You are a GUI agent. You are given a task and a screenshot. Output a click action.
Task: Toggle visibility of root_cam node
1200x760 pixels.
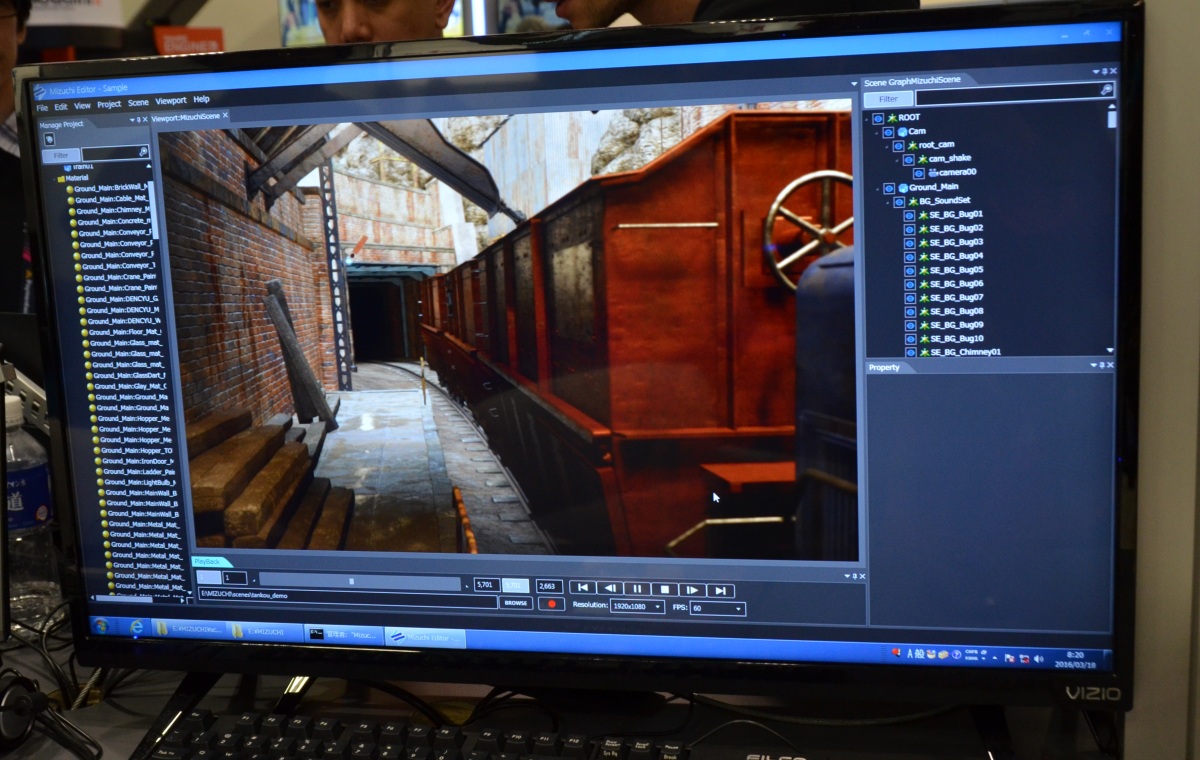pos(898,146)
